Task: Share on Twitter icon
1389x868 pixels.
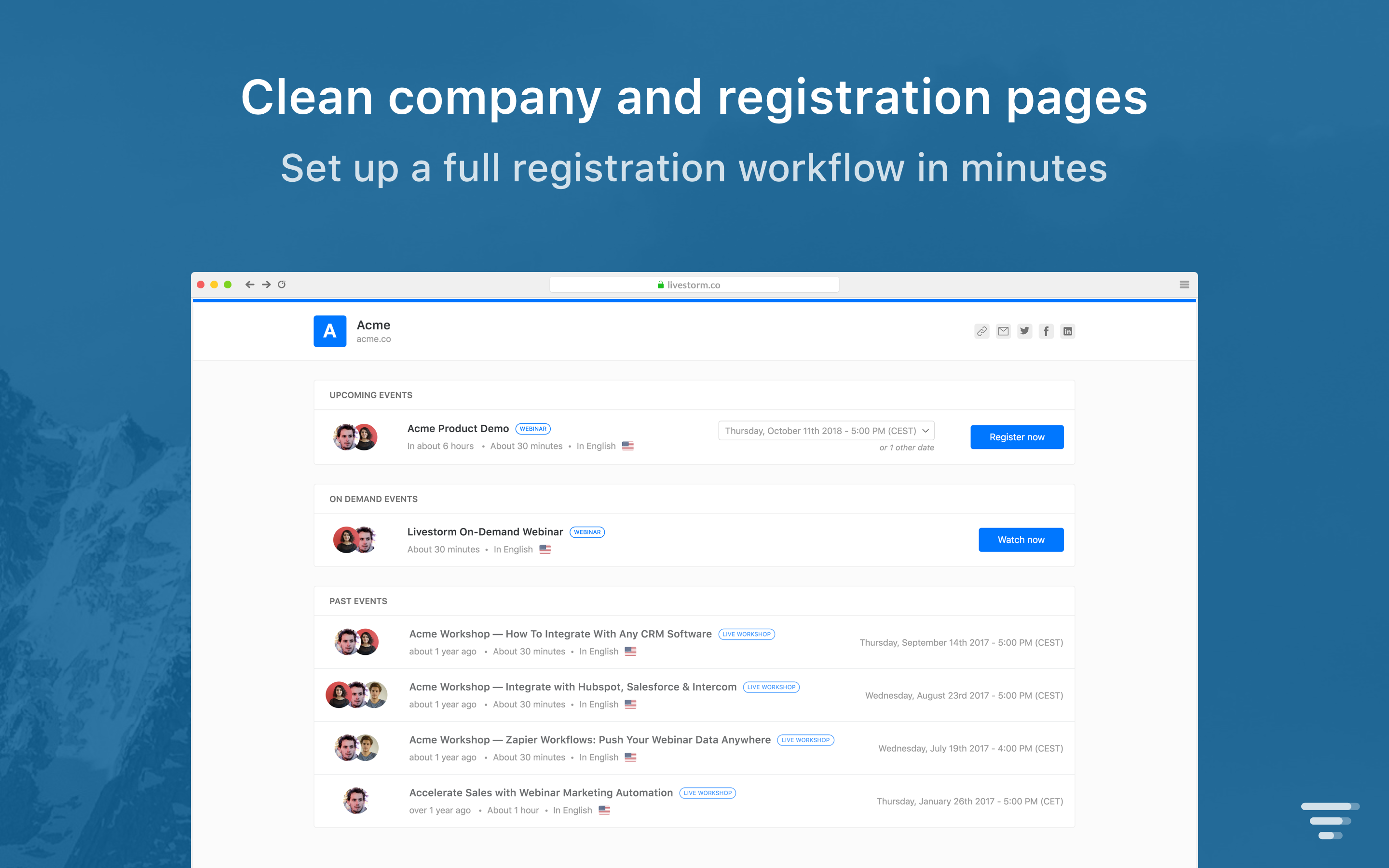Action: click(1024, 331)
